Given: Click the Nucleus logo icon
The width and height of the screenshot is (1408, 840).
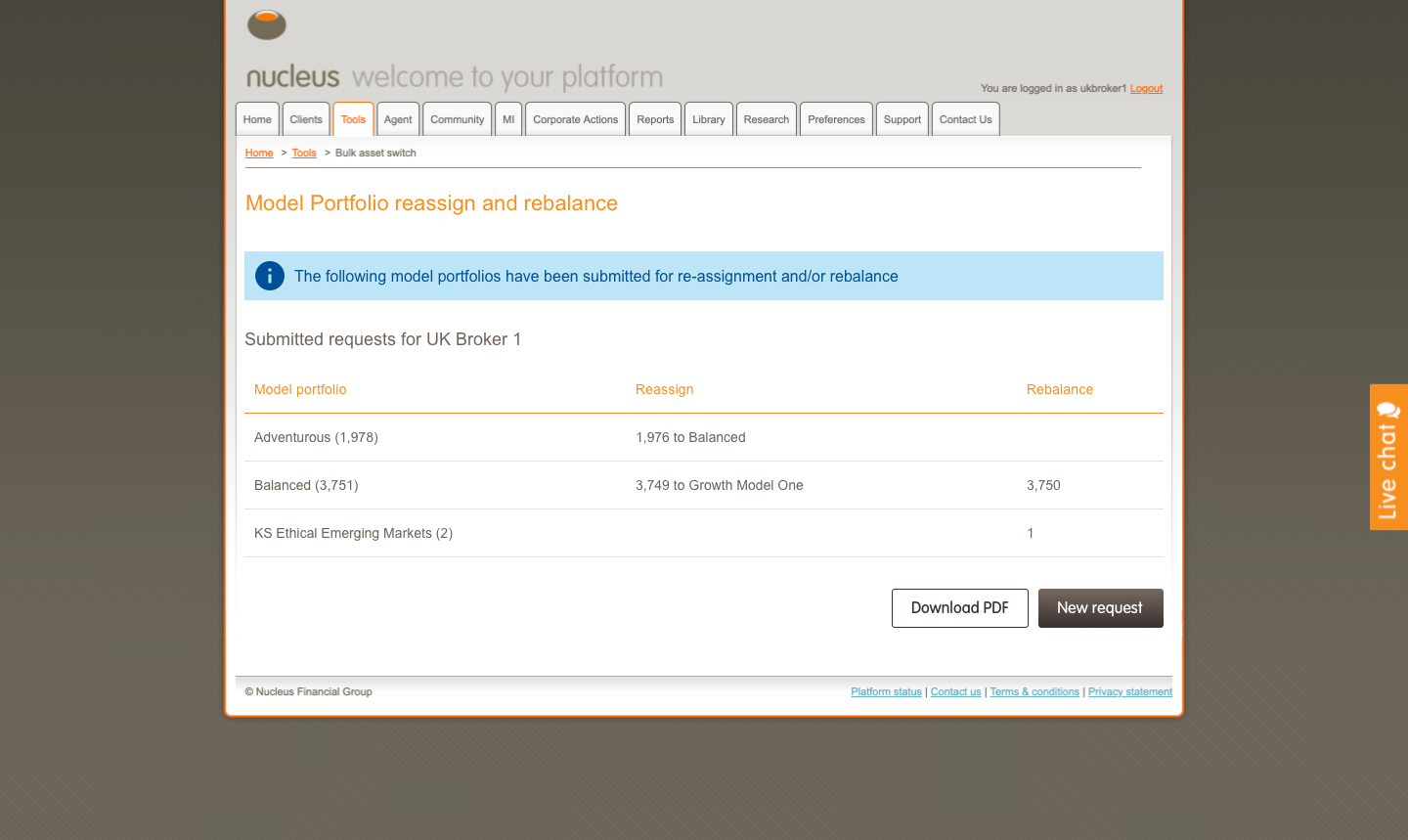Looking at the screenshot, I should tap(267, 24).
